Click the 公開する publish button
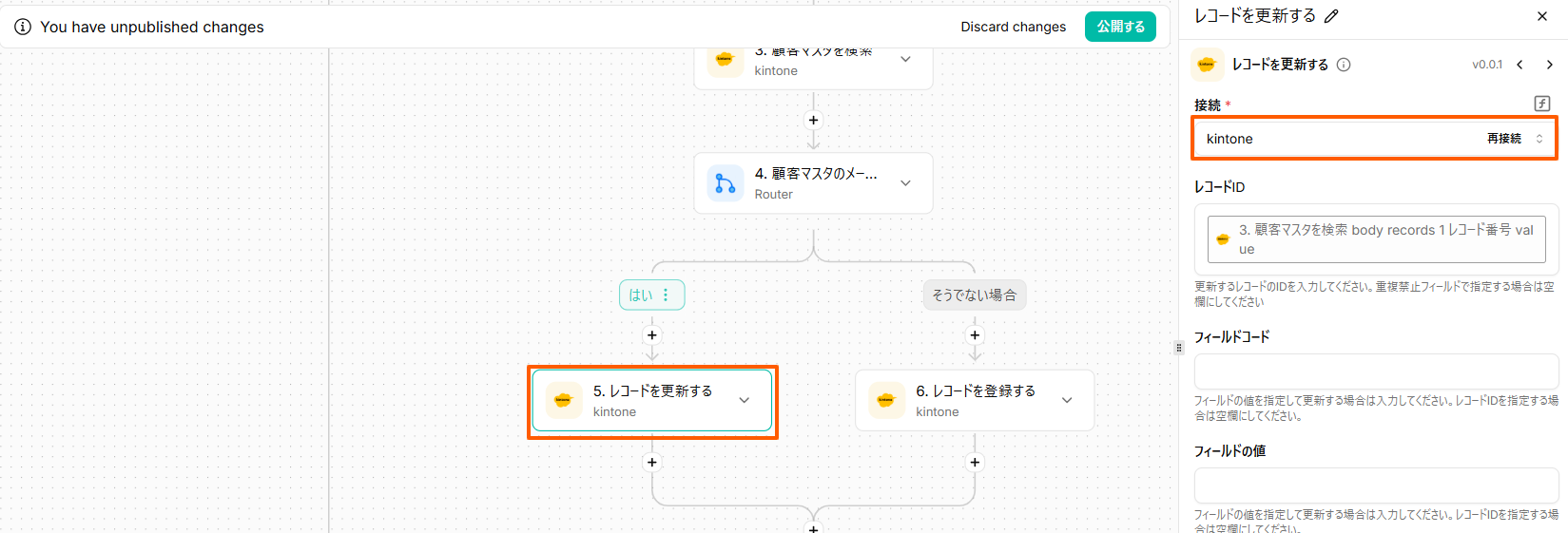 pyautogui.click(x=1120, y=27)
